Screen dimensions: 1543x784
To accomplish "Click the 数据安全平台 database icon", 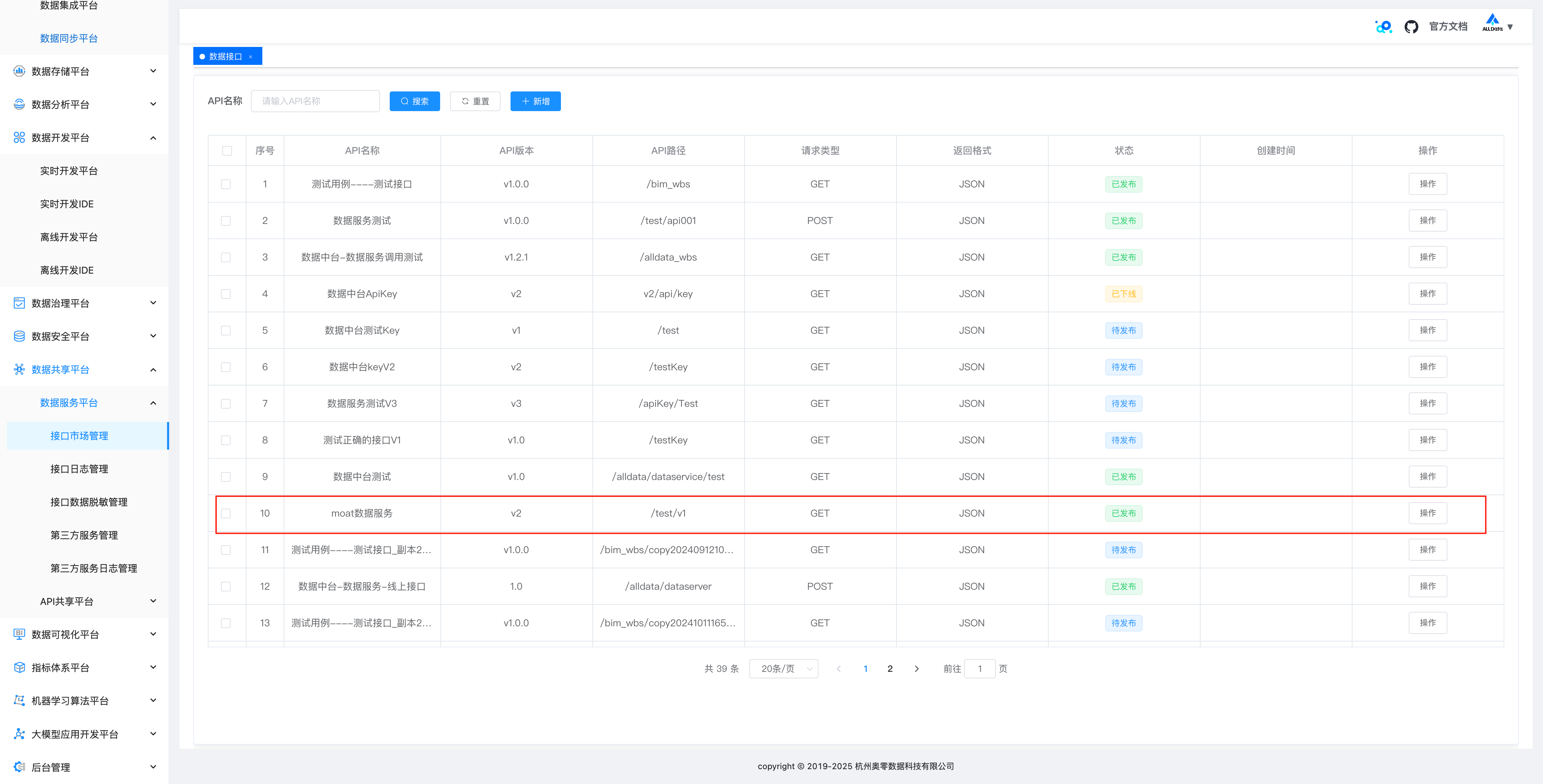I will (19, 336).
